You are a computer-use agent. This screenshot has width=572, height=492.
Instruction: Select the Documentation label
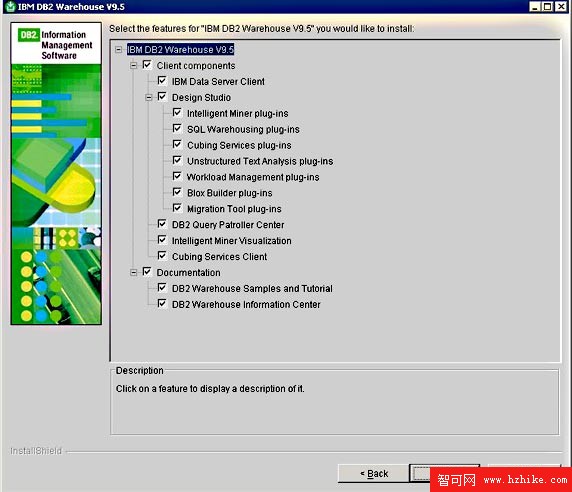(189, 273)
